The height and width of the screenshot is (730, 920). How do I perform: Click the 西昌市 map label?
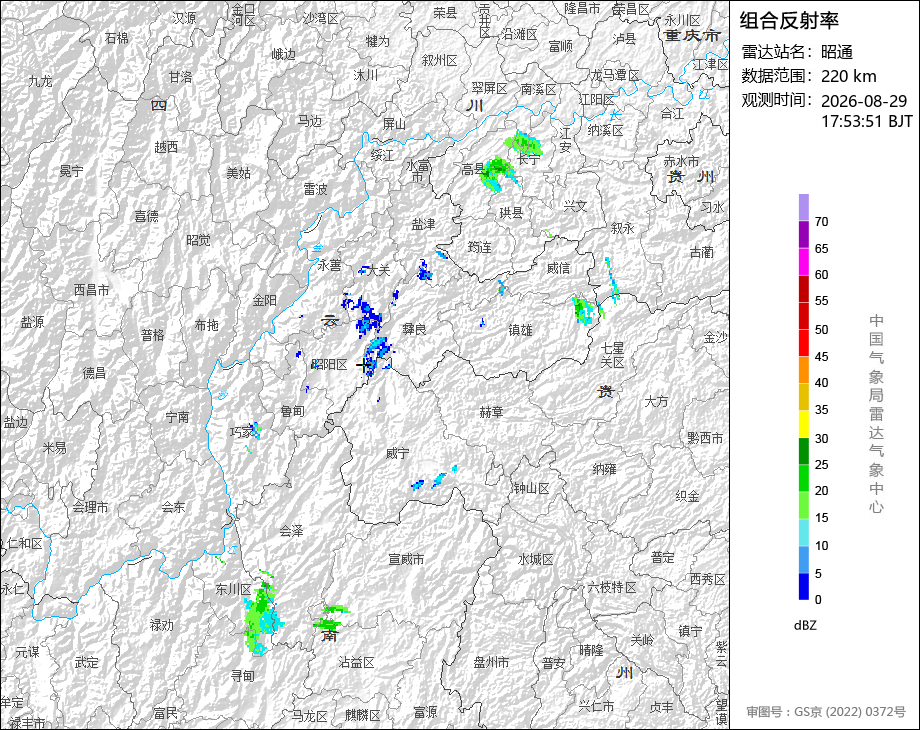point(92,290)
